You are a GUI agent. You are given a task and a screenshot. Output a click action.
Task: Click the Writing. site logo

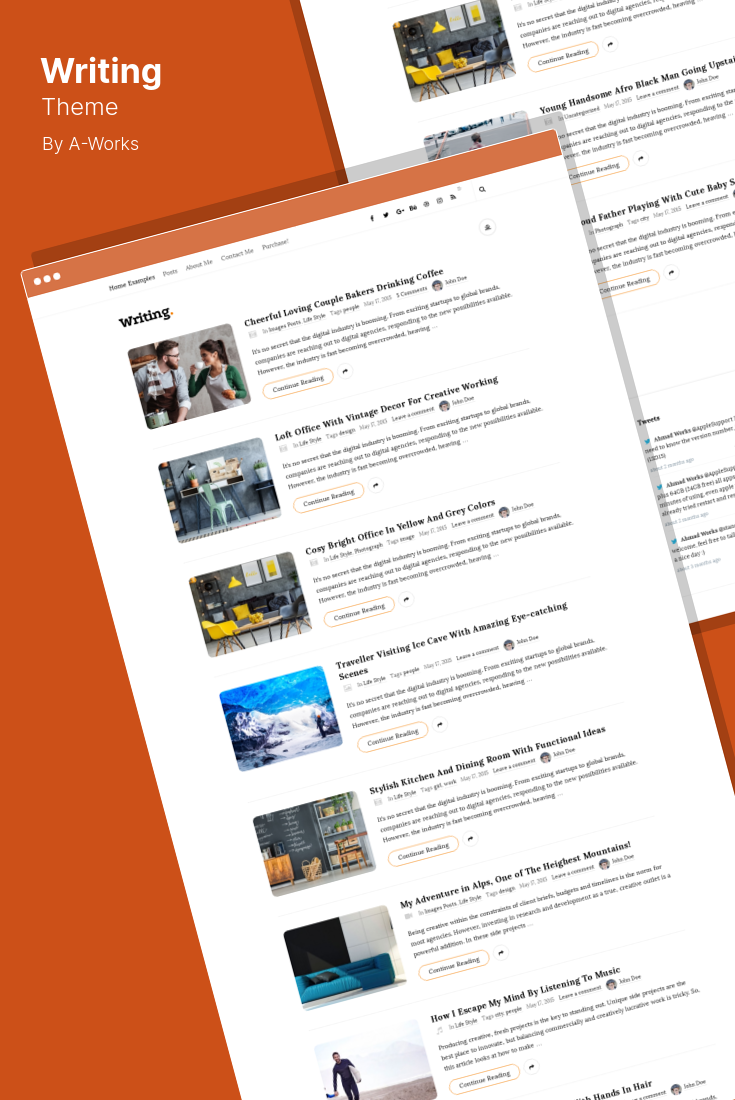(145, 317)
